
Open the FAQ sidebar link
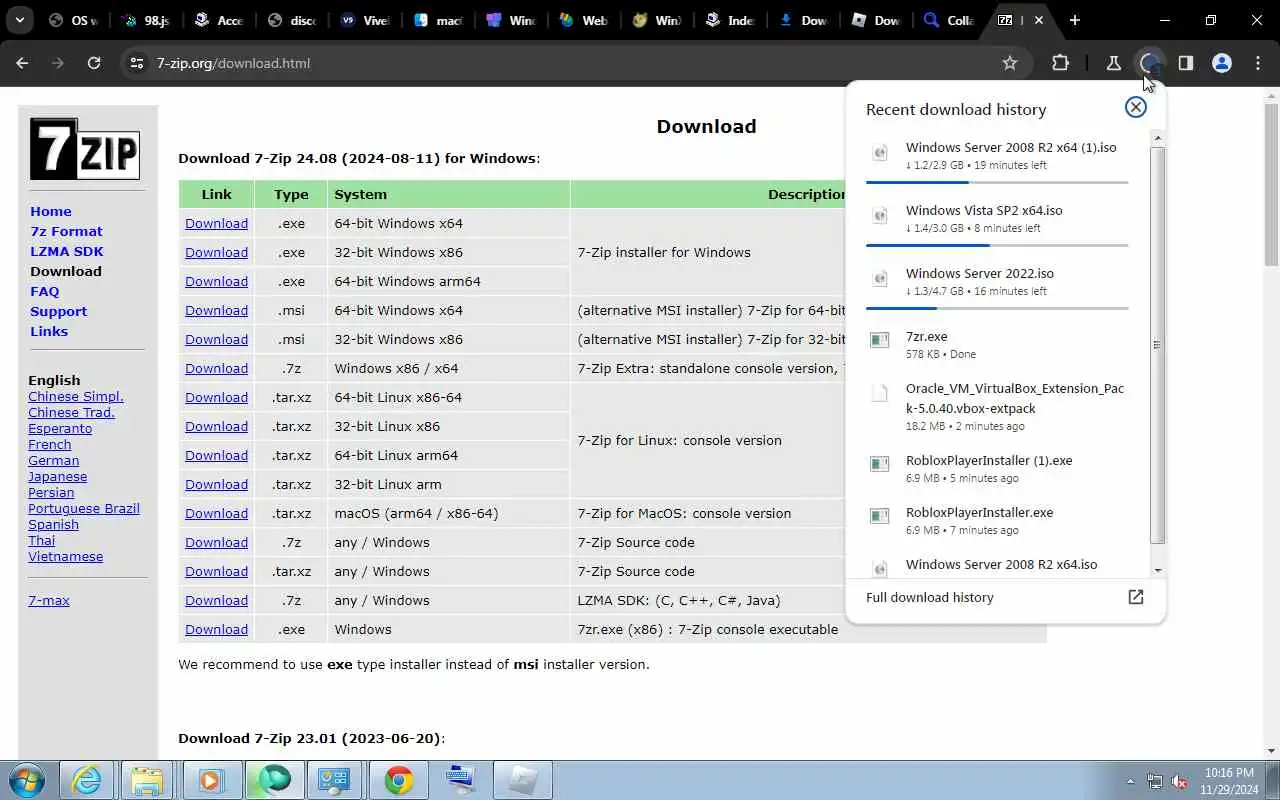click(x=45, y=291)
